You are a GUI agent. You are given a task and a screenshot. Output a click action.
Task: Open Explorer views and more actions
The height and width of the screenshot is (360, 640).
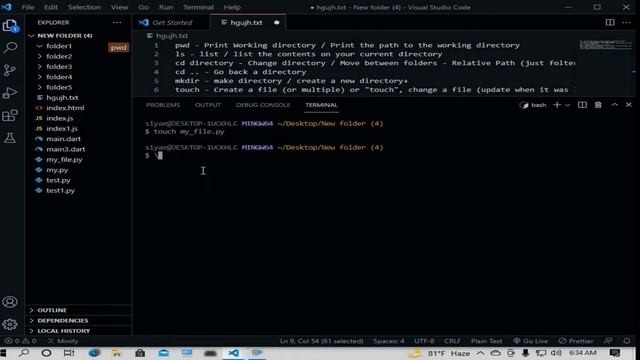(117, 22)
